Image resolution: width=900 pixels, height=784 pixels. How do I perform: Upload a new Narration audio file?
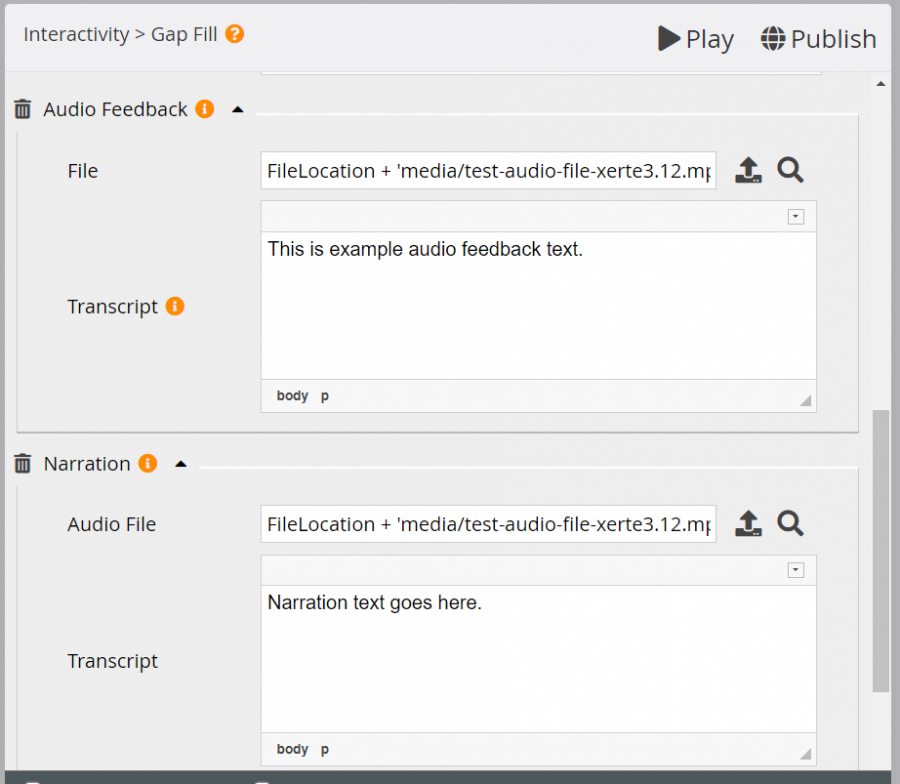(x=748, y=523)
